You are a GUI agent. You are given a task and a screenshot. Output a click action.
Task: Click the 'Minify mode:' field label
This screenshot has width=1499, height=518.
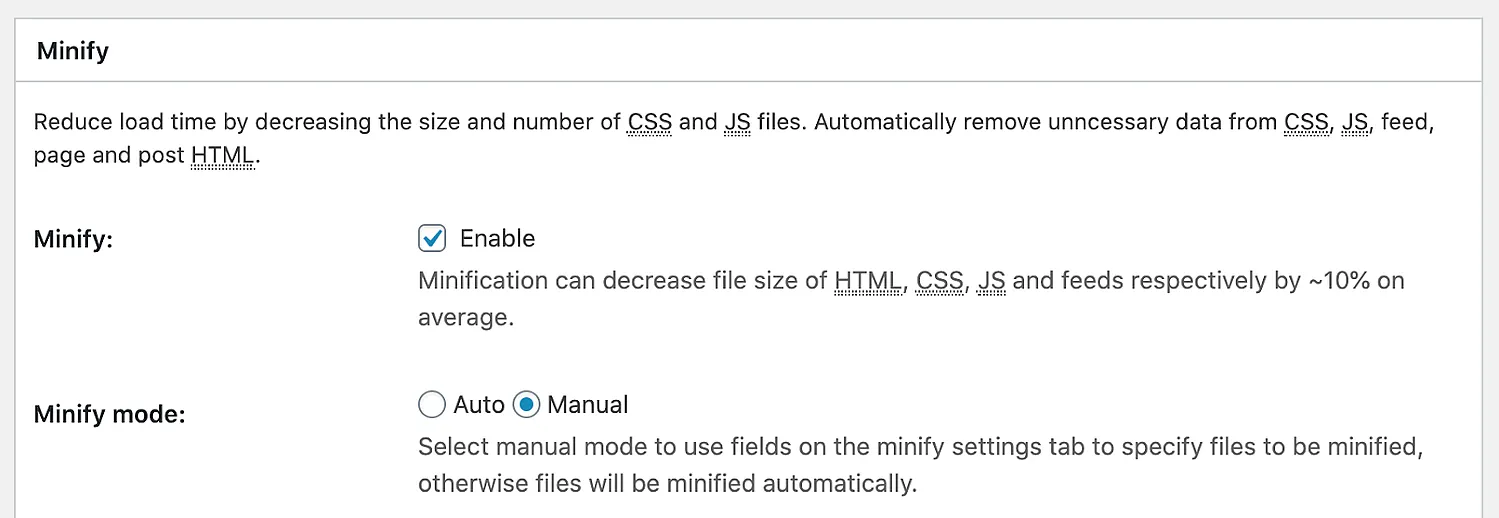pos(110,414)
